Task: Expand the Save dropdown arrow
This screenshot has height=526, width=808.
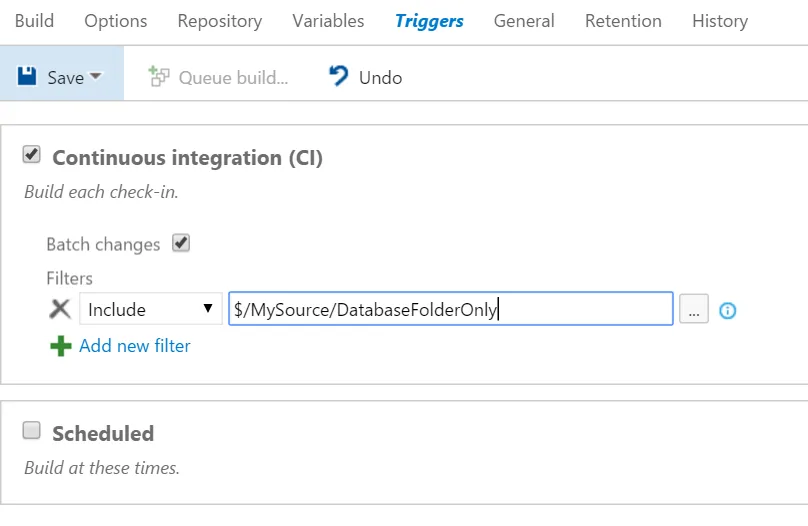Action: point(96,76)
